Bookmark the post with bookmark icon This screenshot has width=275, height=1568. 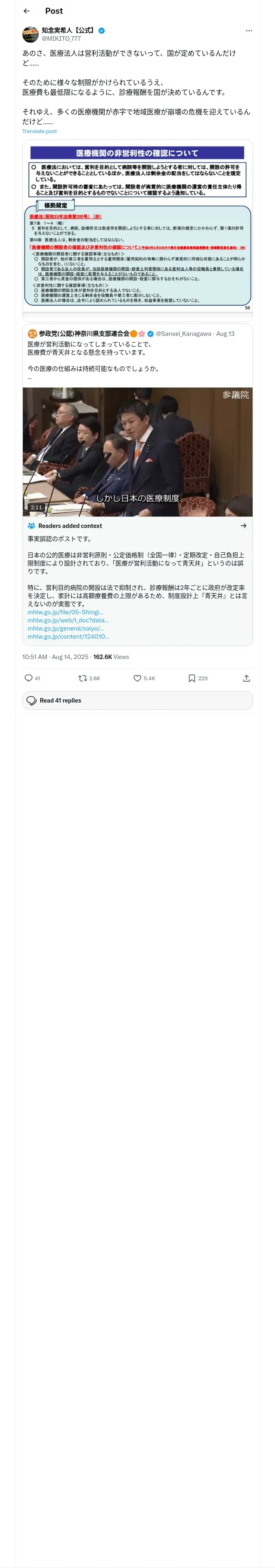click(191, 678)
